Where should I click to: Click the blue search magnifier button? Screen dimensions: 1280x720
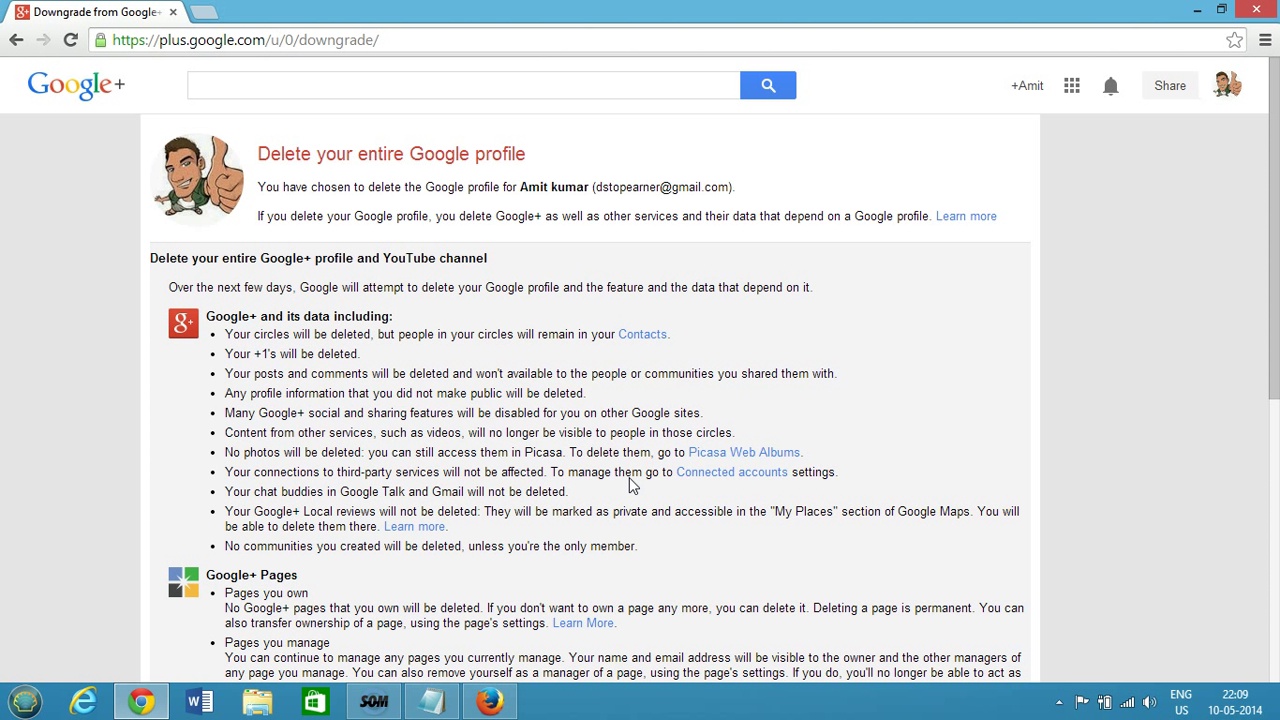[768, 85]
